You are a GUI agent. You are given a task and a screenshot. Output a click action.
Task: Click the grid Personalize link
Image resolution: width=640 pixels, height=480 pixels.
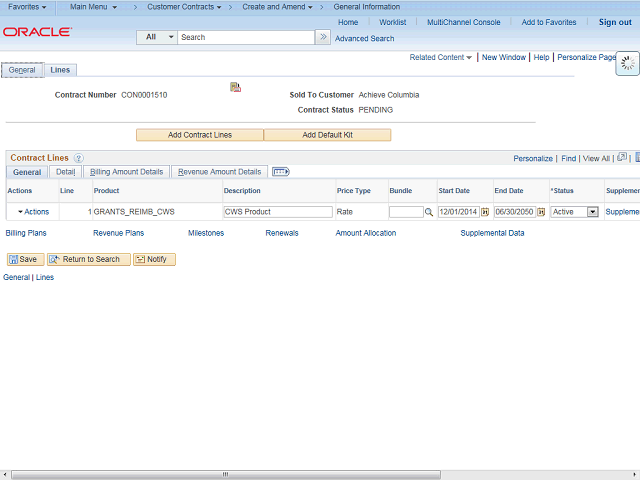(533, 159)
